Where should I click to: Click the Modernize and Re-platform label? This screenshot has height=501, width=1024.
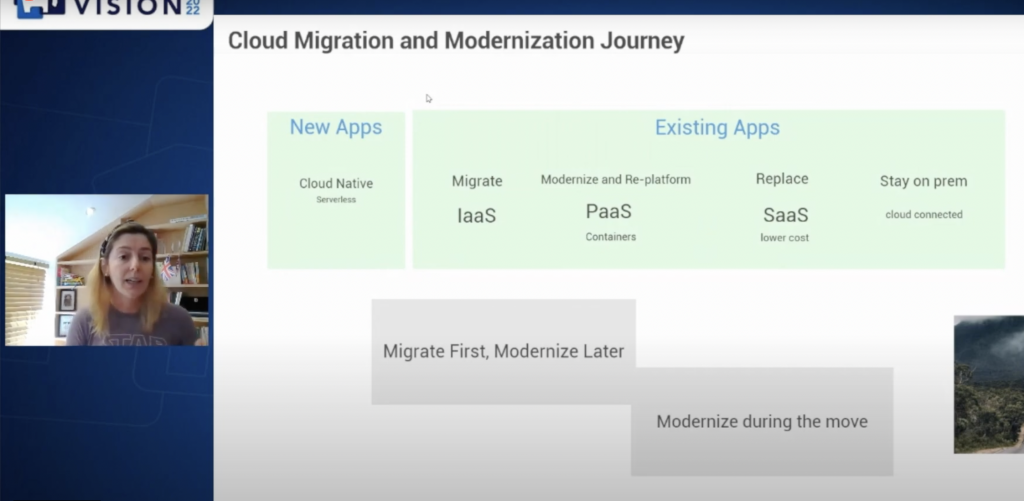click(x=615, y=180)
